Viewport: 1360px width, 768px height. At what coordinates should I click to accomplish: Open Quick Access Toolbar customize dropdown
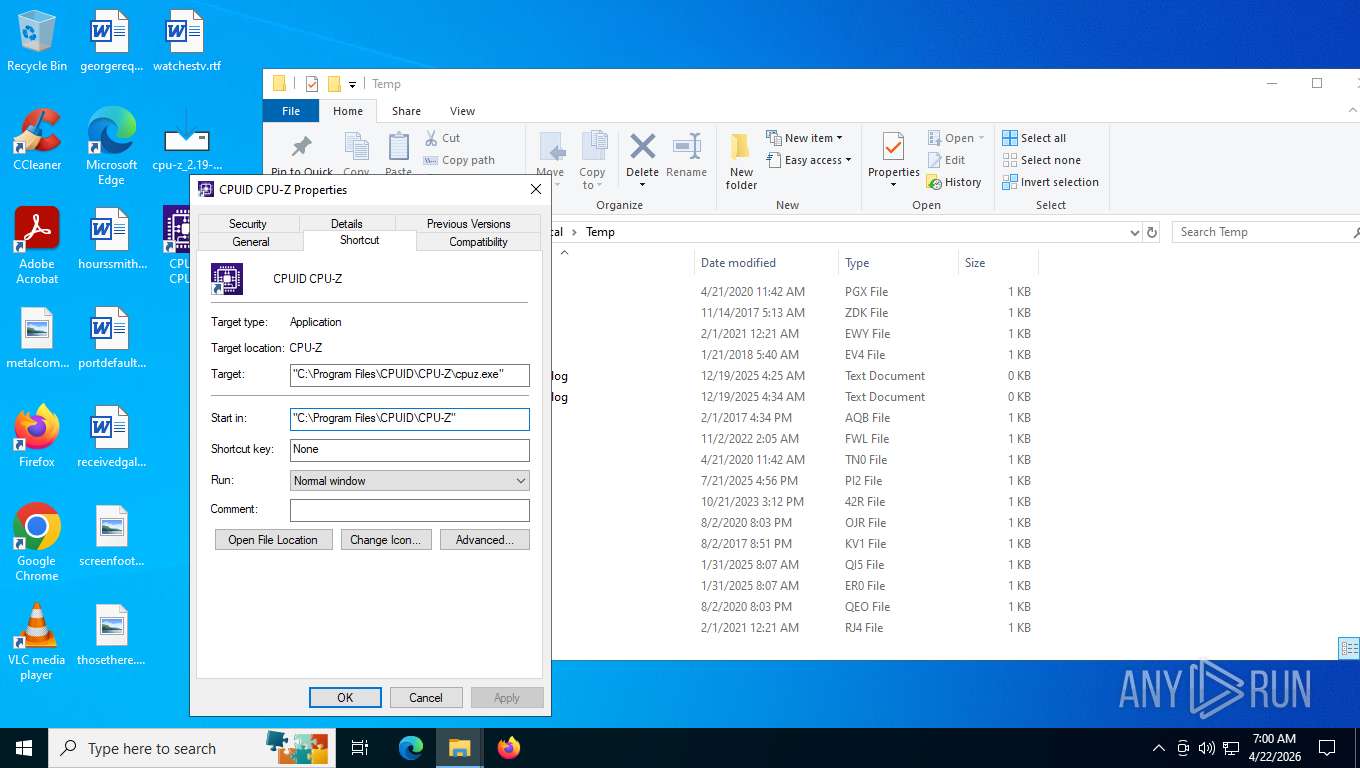click(353, 84)
